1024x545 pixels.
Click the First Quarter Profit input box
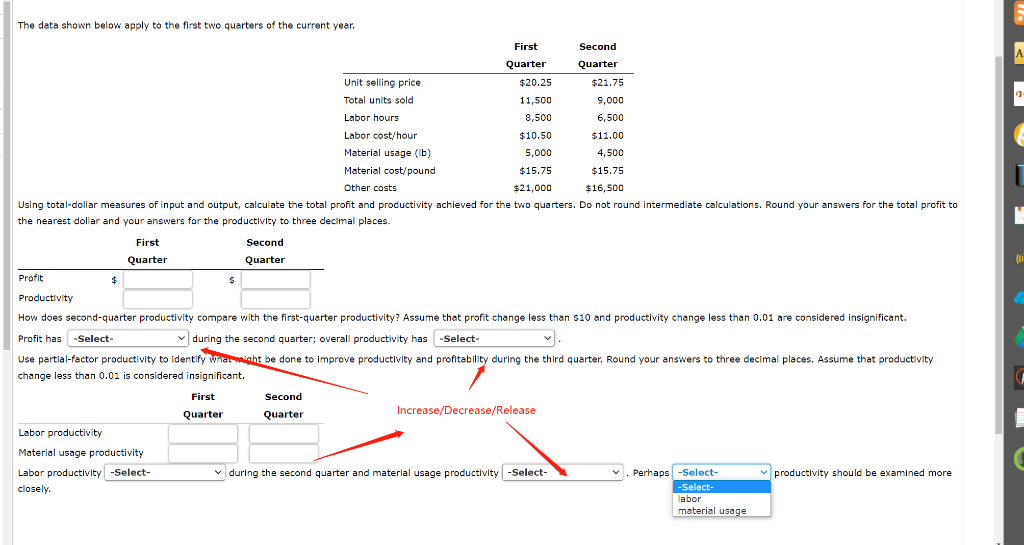click(x=158, y=279)
